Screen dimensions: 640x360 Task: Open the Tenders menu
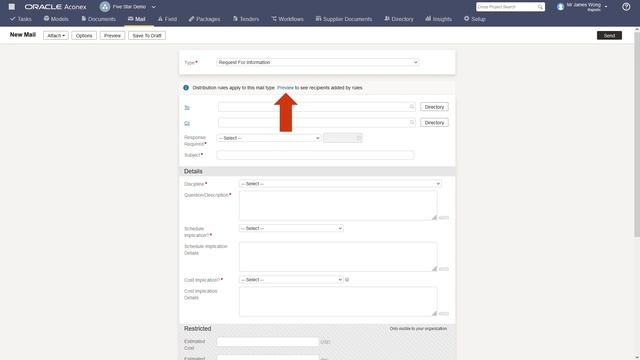click(x=246, y=19)
